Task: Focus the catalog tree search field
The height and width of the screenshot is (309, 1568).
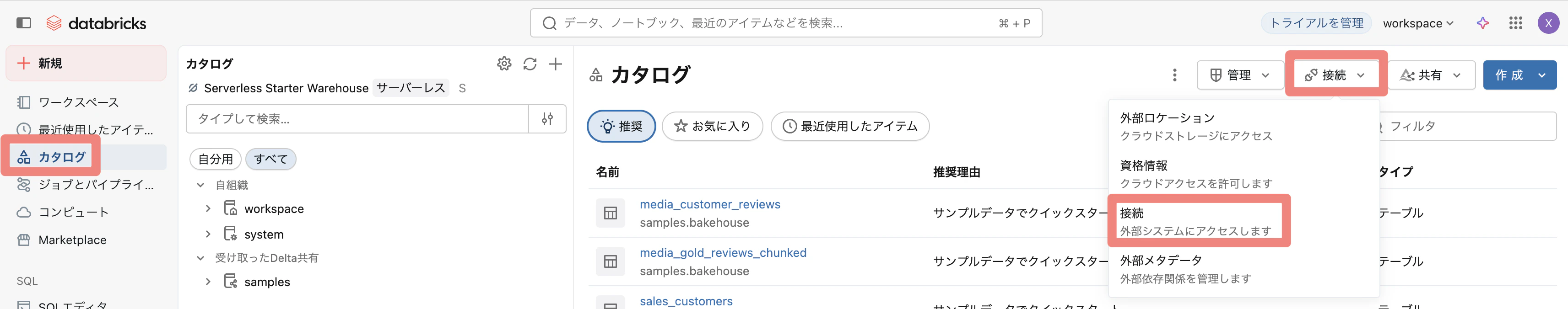Action: 357,118
